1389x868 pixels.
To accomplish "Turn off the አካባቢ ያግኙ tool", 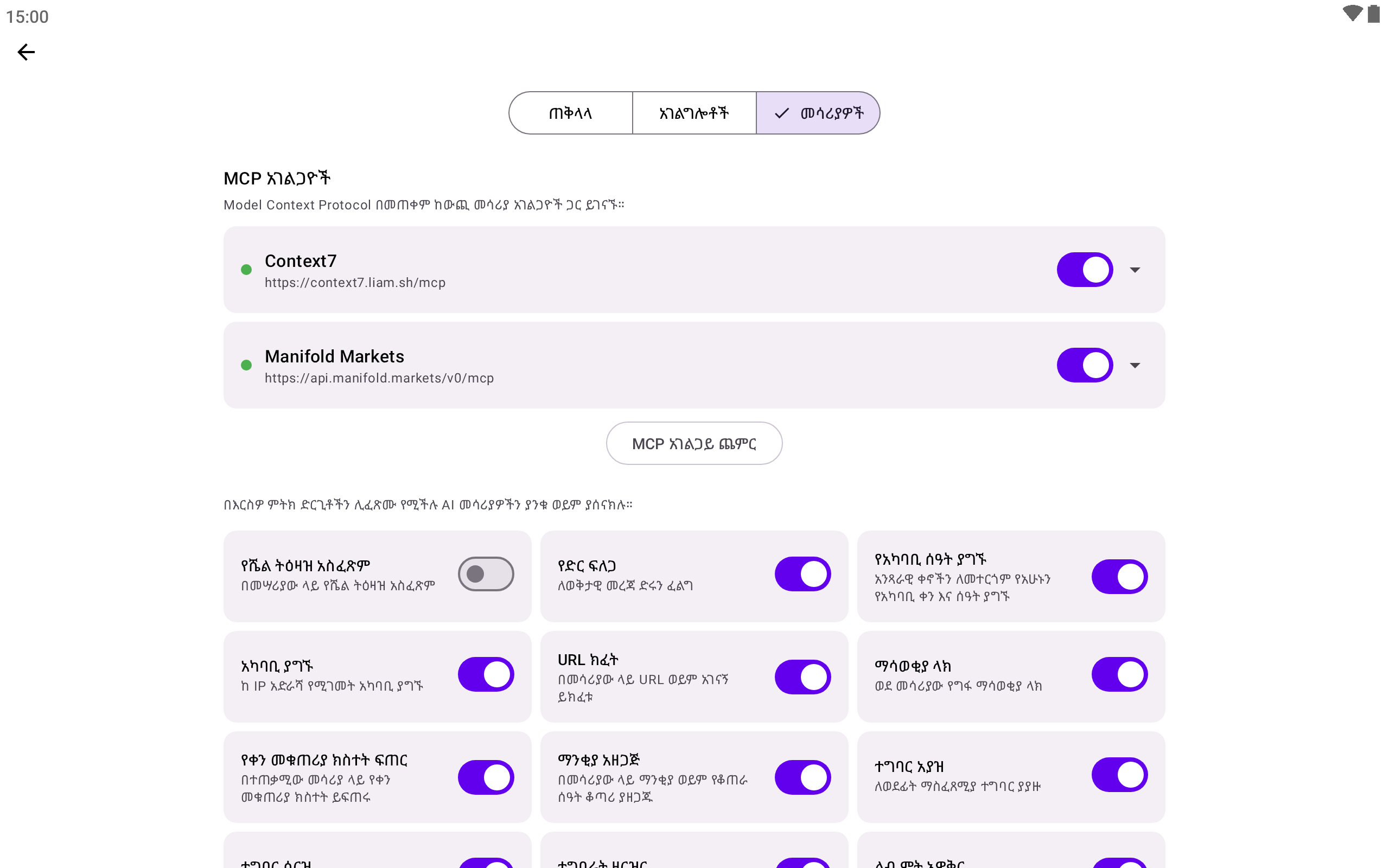I will (486, 674).
